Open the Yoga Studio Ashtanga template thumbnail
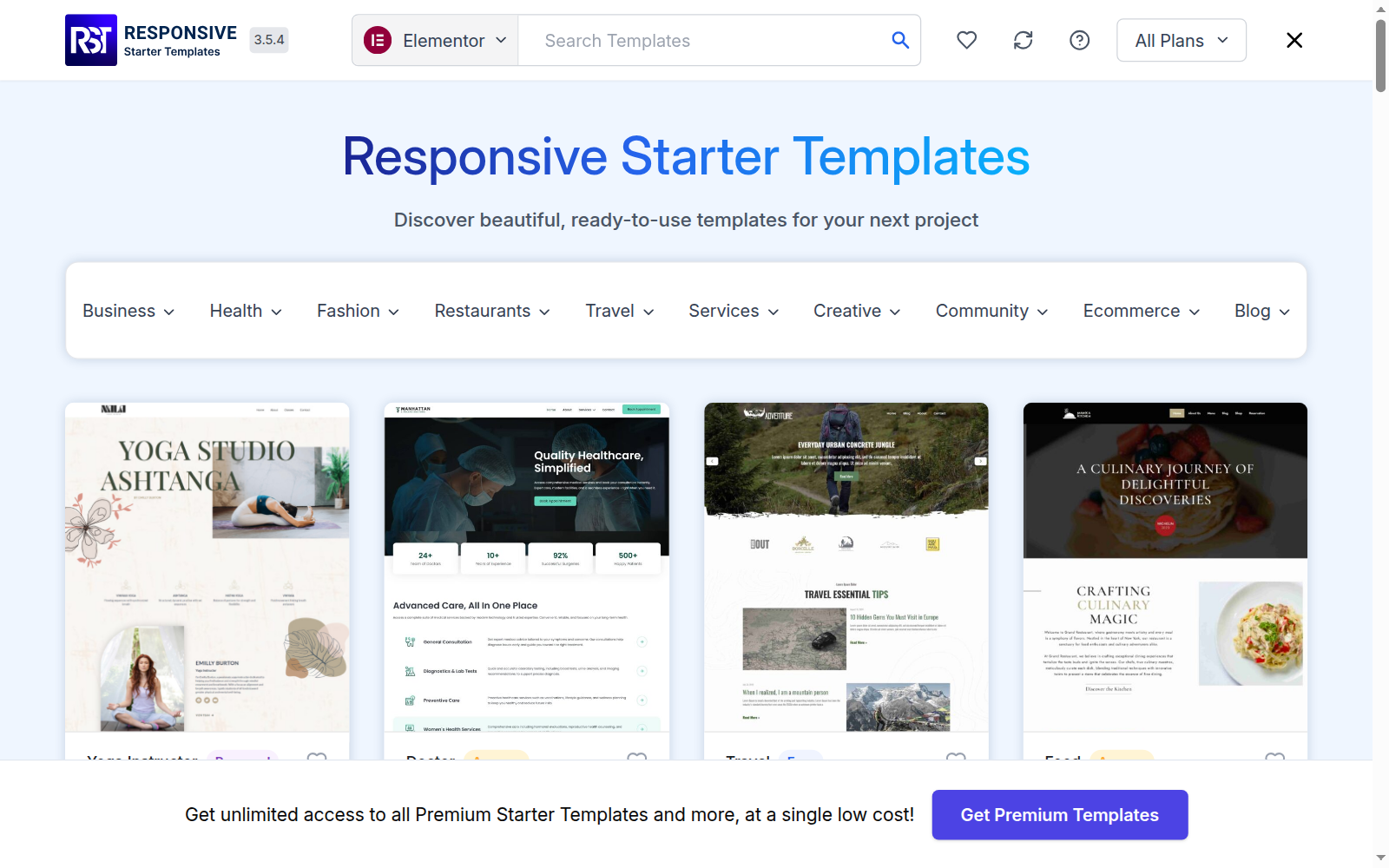The image size is (1389, 868). coord(207,567)
